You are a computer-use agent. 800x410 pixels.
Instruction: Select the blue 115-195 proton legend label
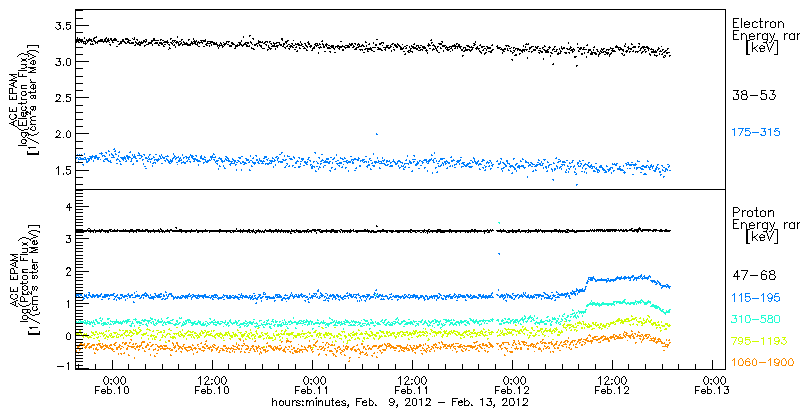click(756, 298)
